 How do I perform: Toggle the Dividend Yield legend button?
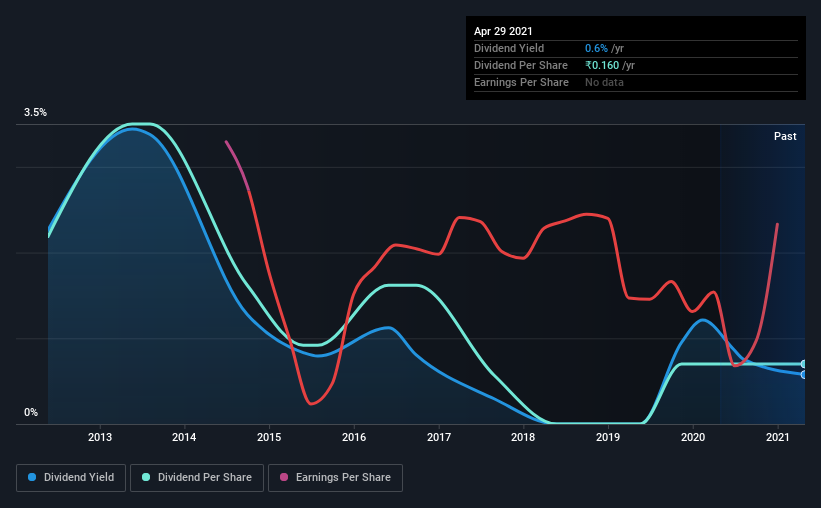click(71, 478)
